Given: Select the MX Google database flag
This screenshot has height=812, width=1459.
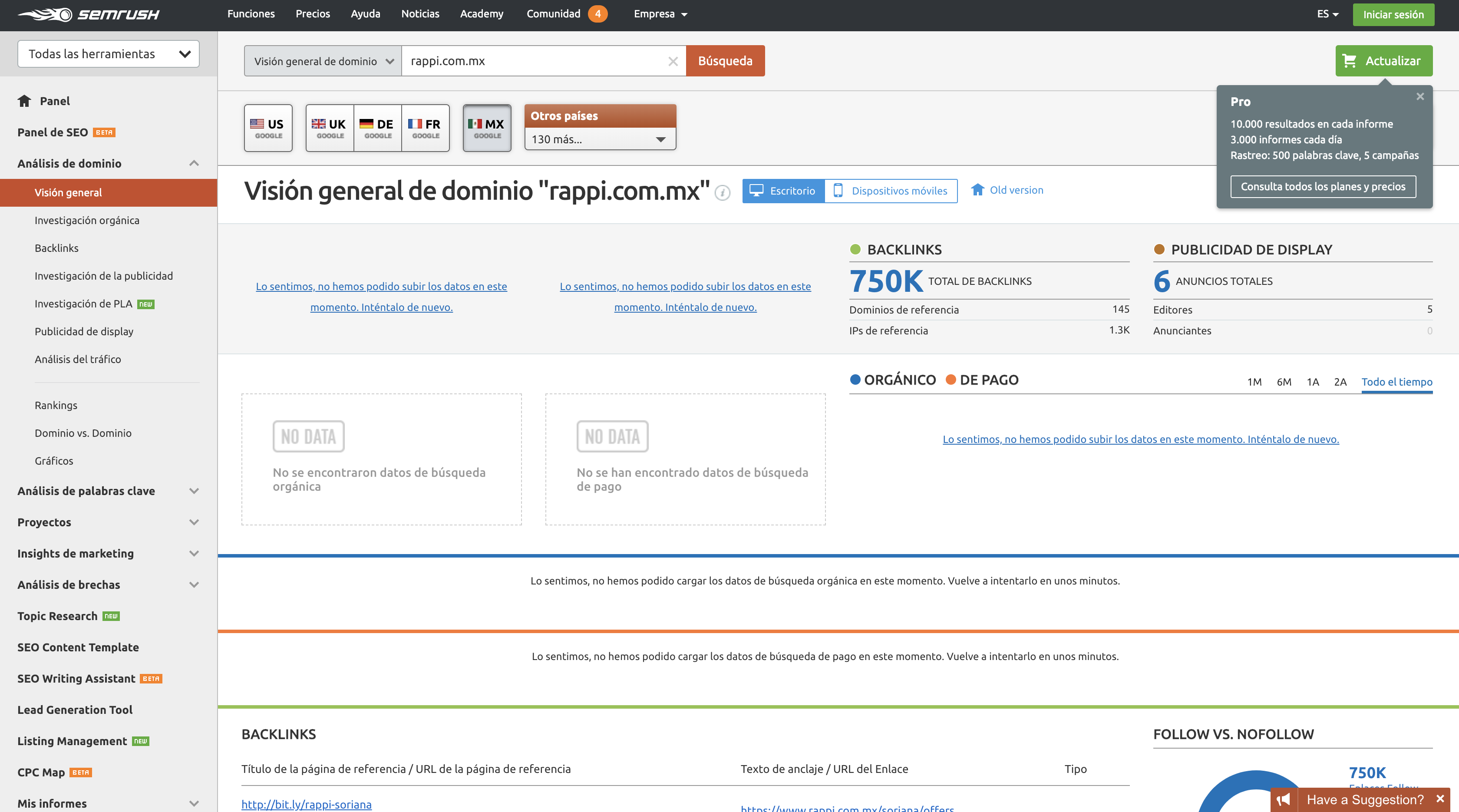Looking at the screenshot, I should pos(487,128).
